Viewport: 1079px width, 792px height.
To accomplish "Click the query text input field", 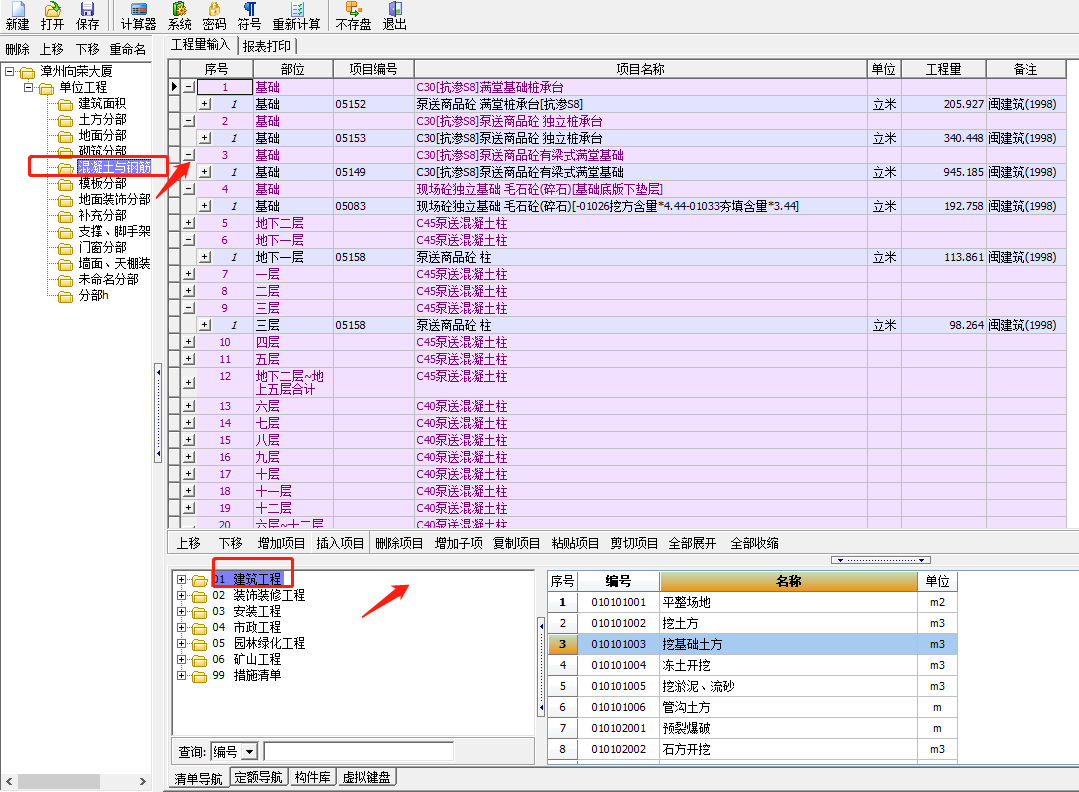I will point(358,752).
